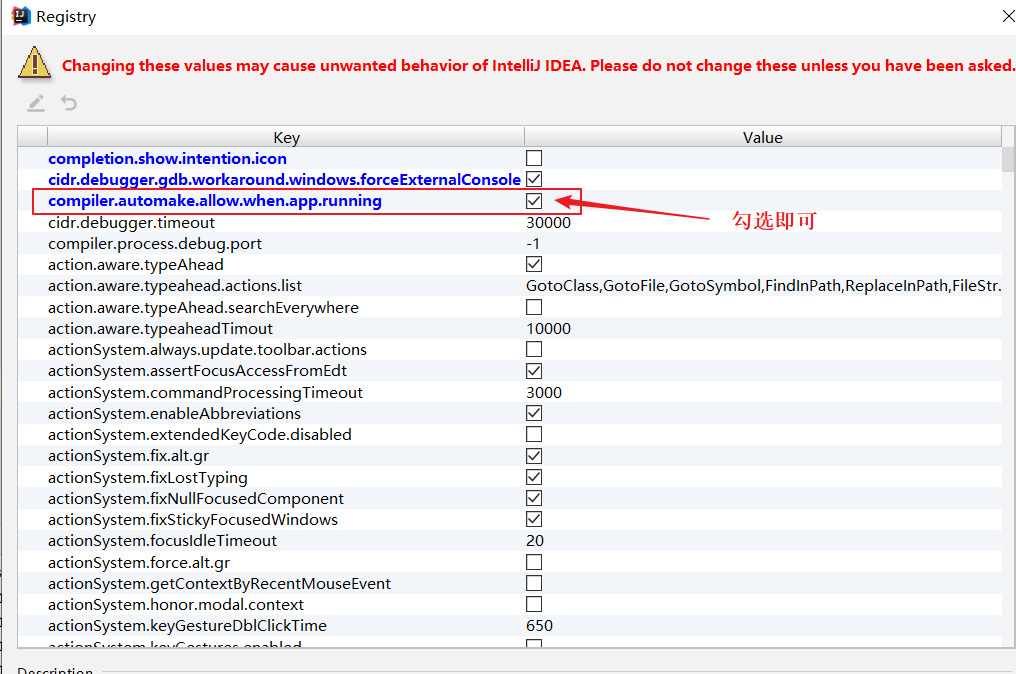1016x674 pixels.
Task: Enable actionSystem.getContextByRecentMouseEvent checkbox
Action: (534, 583)
